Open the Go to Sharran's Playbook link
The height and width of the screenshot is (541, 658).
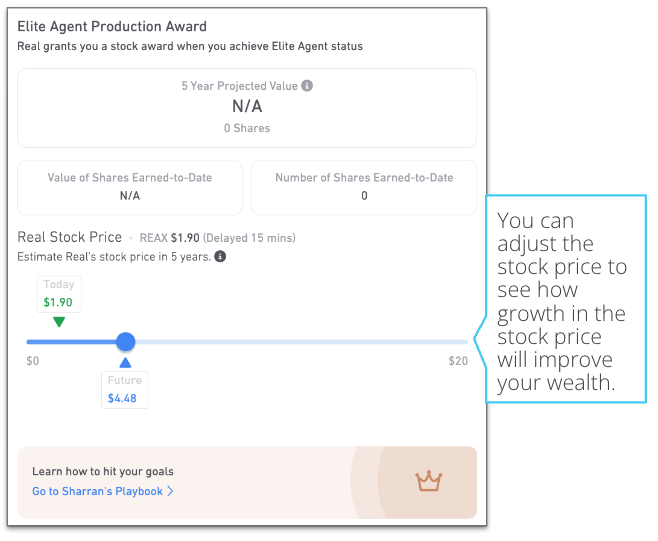[102, 491]
